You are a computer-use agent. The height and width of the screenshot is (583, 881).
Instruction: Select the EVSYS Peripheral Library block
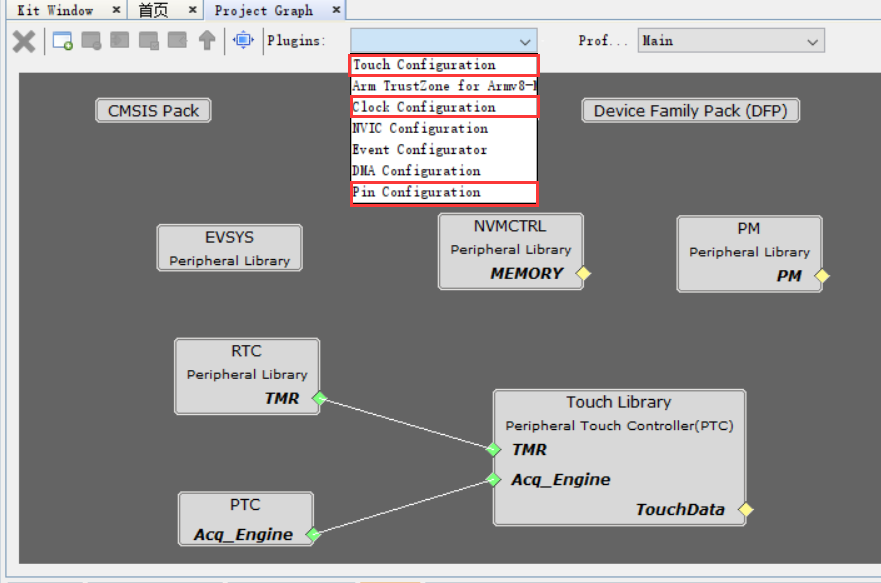[229, 248]
